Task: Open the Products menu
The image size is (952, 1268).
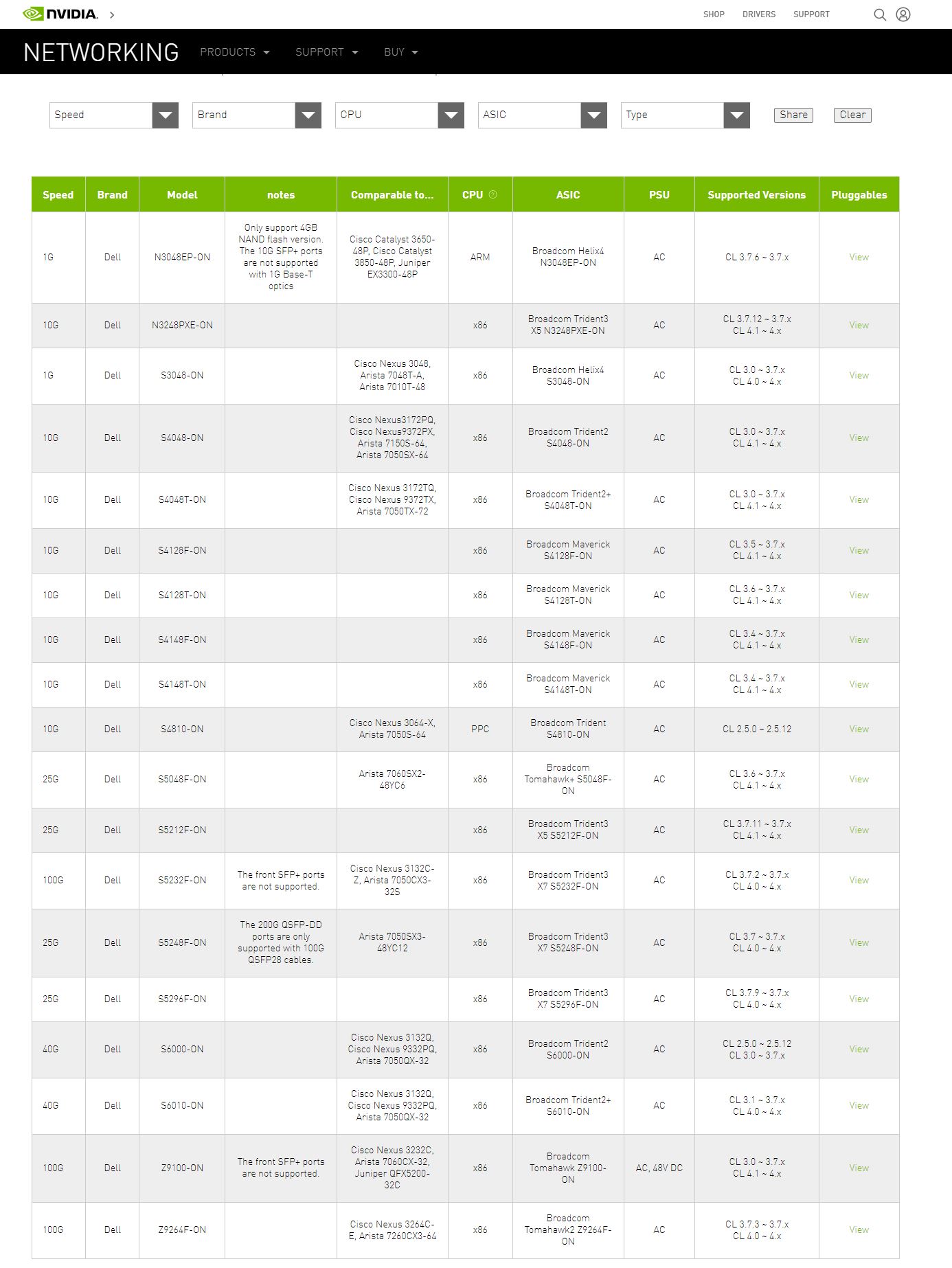Action: point(234,52)
